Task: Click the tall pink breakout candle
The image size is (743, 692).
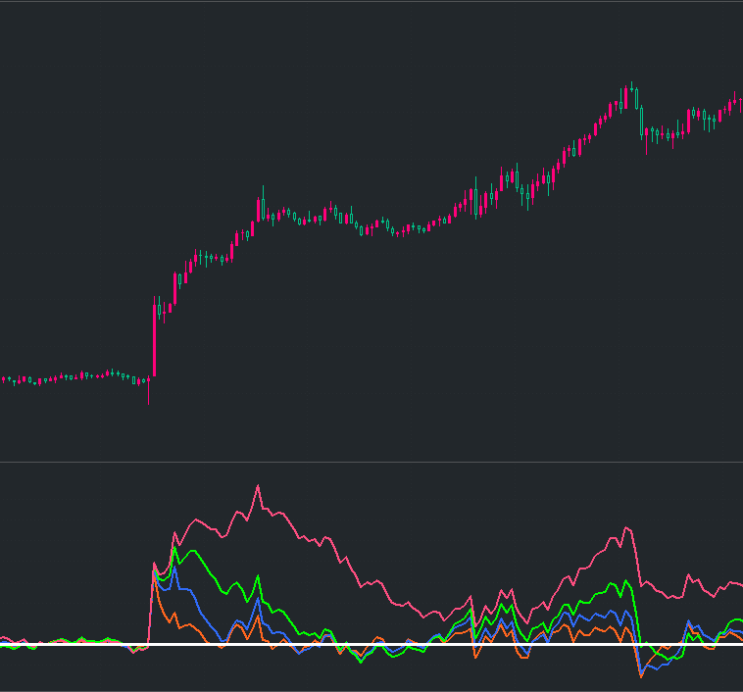Action: point(154,337)
